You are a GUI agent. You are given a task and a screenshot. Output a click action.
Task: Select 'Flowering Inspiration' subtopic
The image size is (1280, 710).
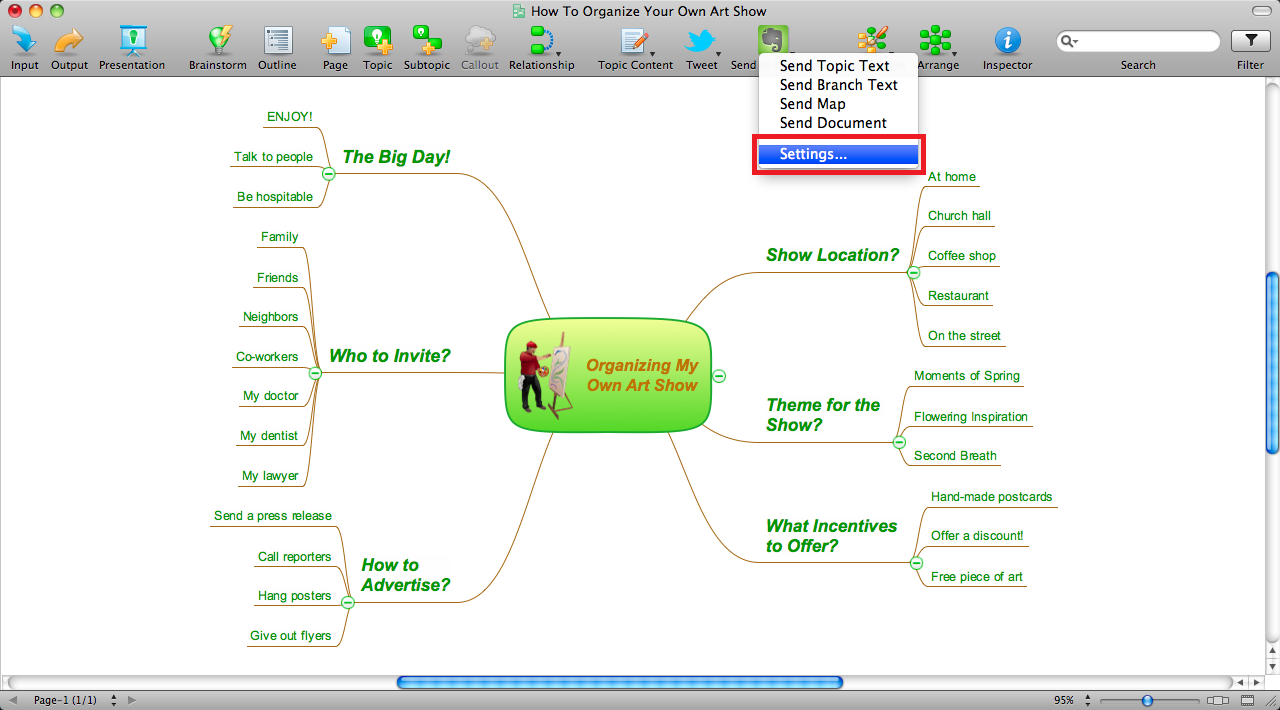(971, 417)
